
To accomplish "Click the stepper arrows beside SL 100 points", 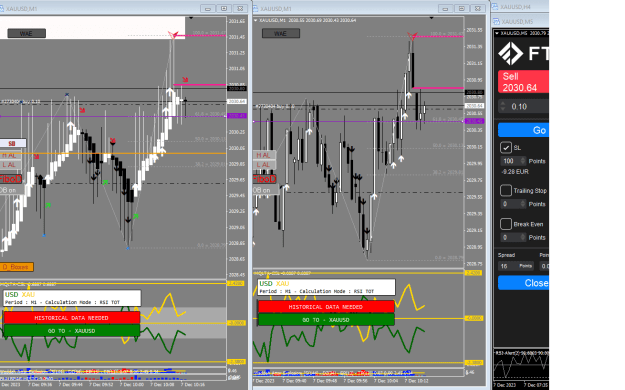I will tap(523, 161).
